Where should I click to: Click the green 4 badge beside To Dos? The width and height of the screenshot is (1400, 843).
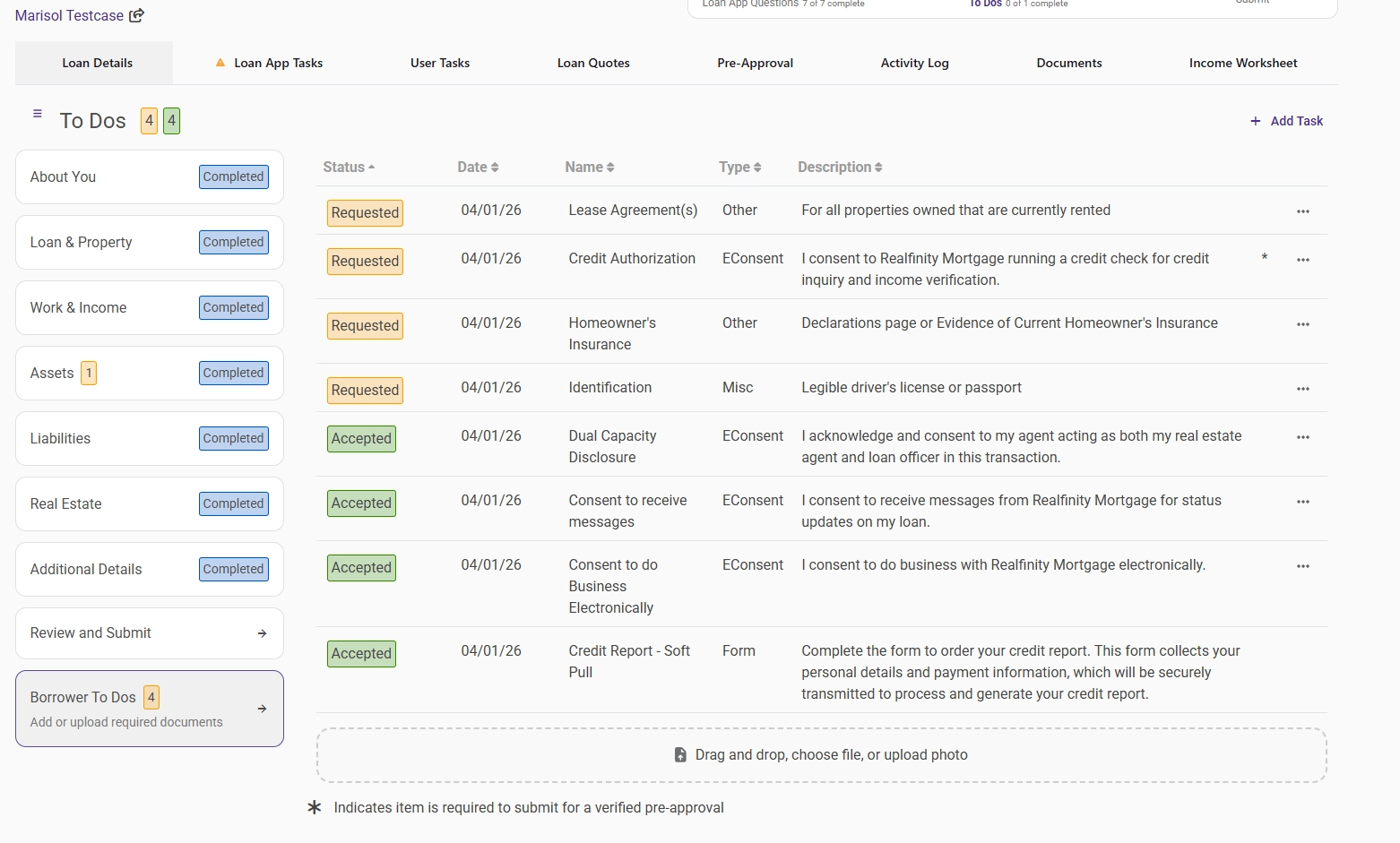coord(171,121)
